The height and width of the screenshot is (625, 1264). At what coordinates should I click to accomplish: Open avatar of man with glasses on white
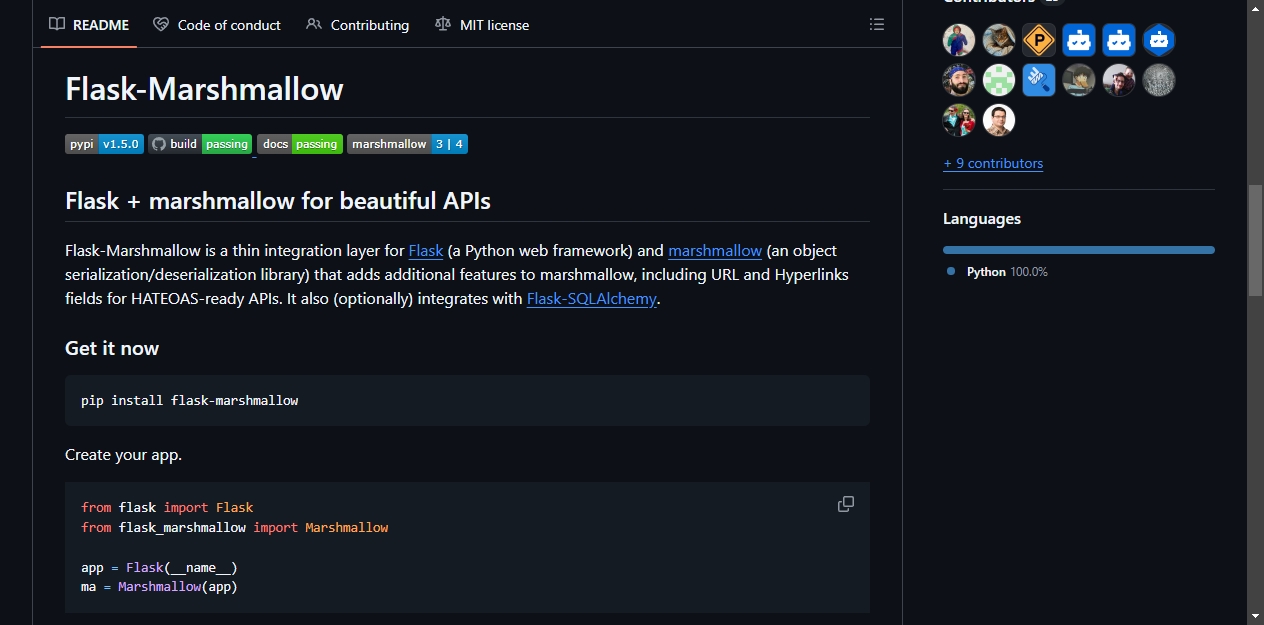[x=999, y=120]
